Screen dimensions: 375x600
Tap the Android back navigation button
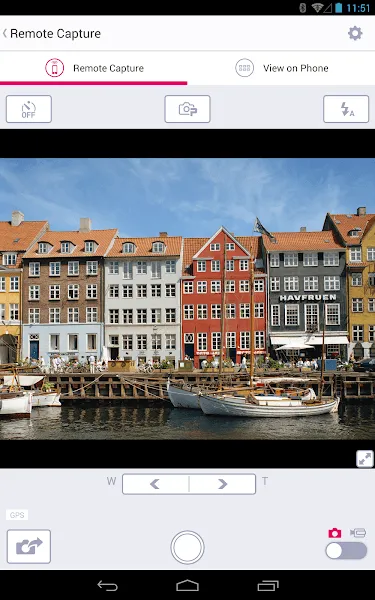coord(108,585)
